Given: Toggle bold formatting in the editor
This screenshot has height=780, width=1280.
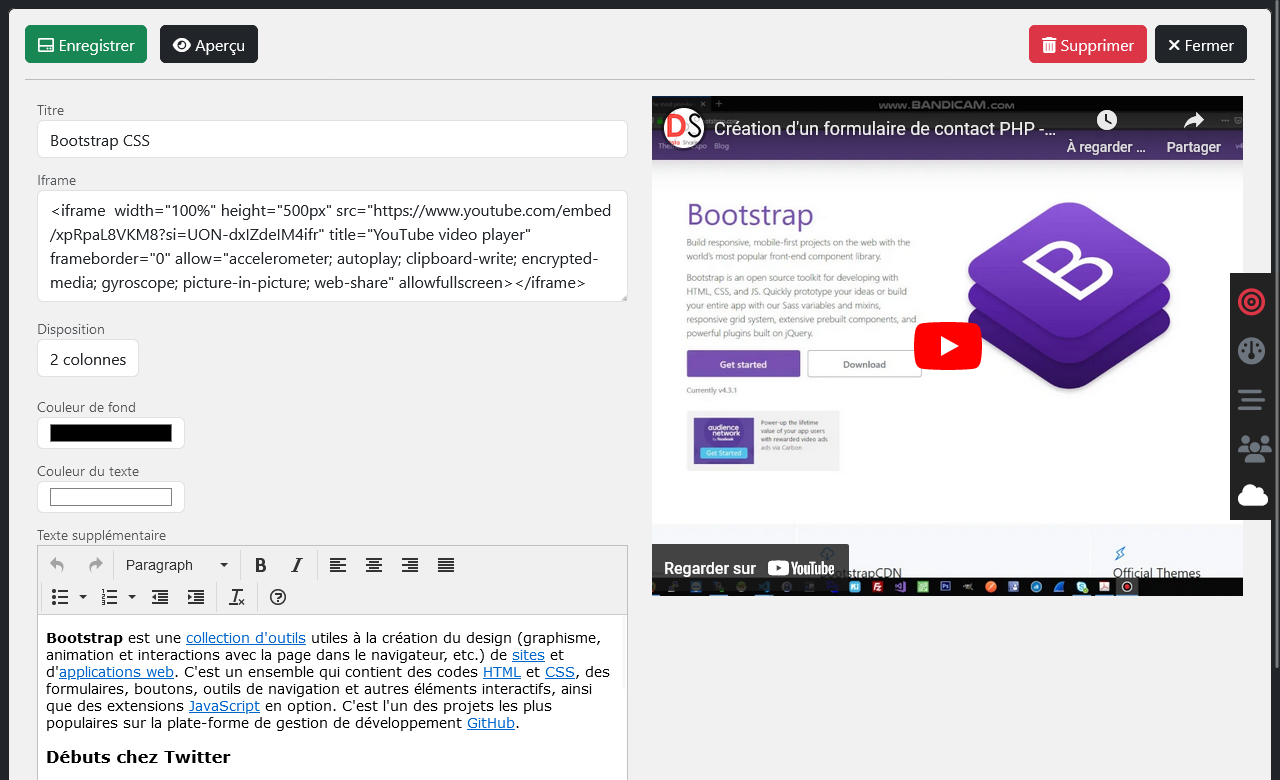Looking at the screenshot, I should [261, 565].
